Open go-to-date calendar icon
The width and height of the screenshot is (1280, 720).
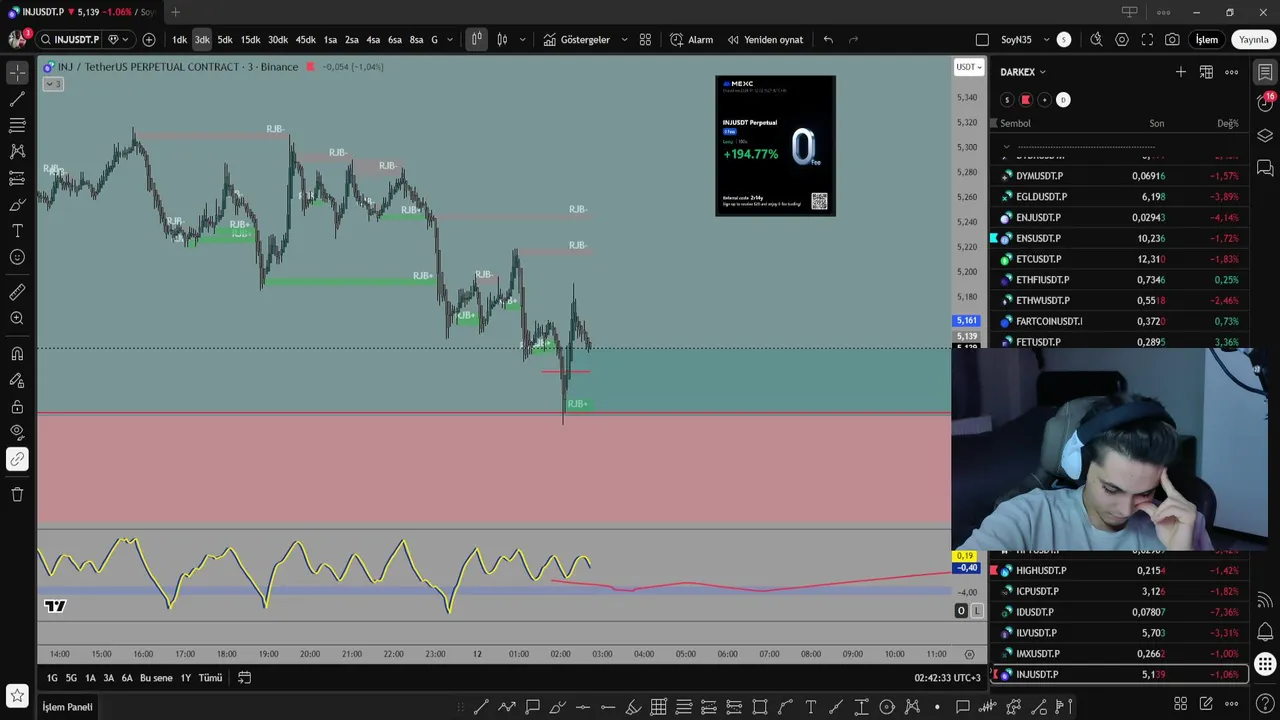tap(244, 678)
